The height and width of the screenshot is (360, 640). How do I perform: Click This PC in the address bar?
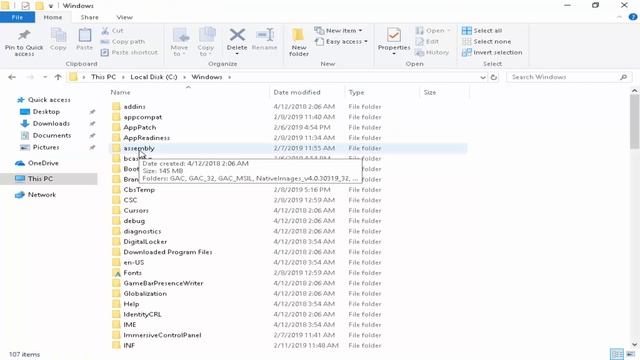[x=103, y=77]
